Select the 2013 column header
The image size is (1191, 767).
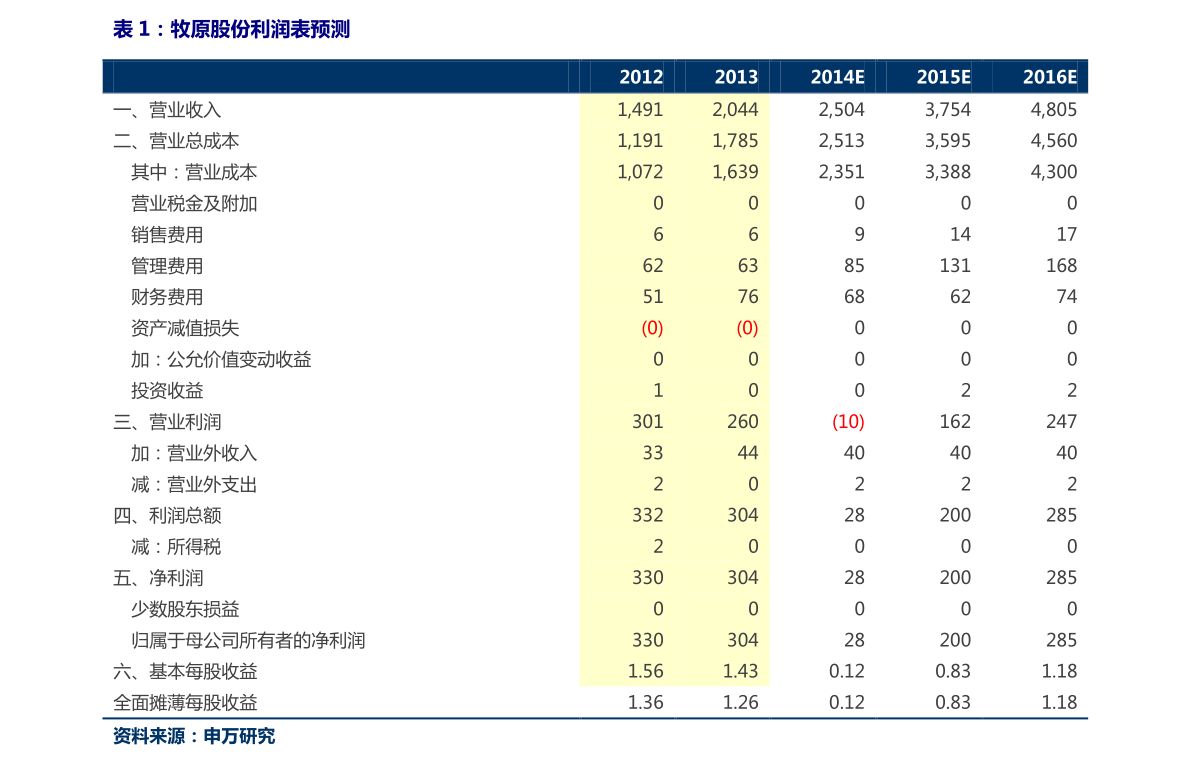(735, 77)
